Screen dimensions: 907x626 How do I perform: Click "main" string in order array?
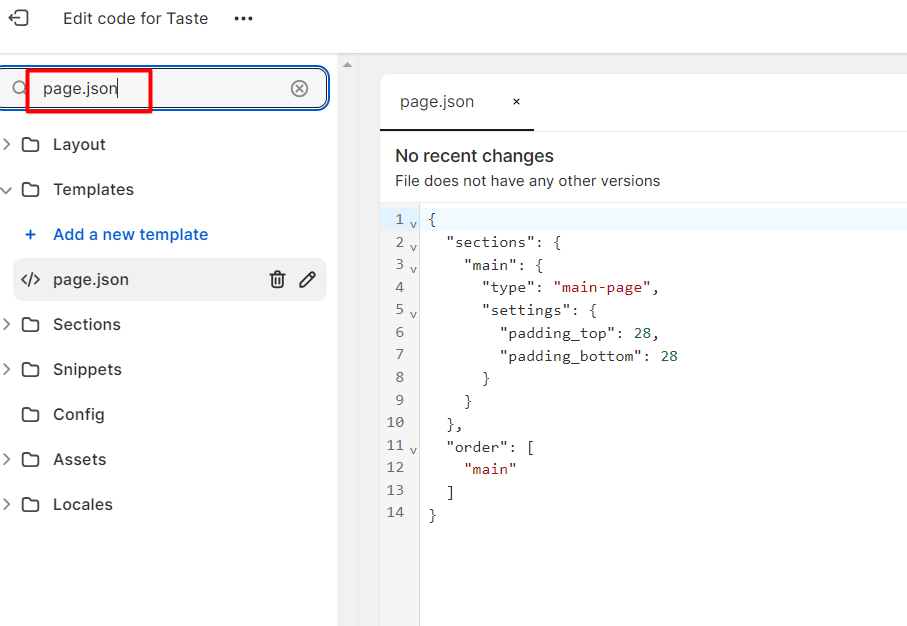pyautogui.click(x=490, y=469)
